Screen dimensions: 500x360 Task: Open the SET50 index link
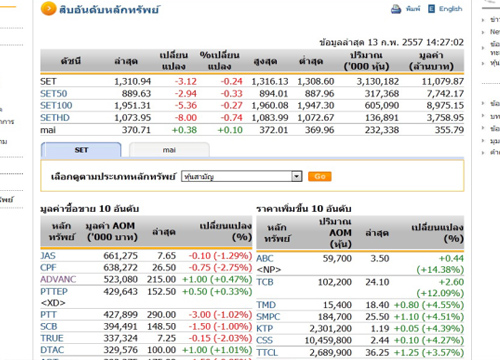click(54, 94)
